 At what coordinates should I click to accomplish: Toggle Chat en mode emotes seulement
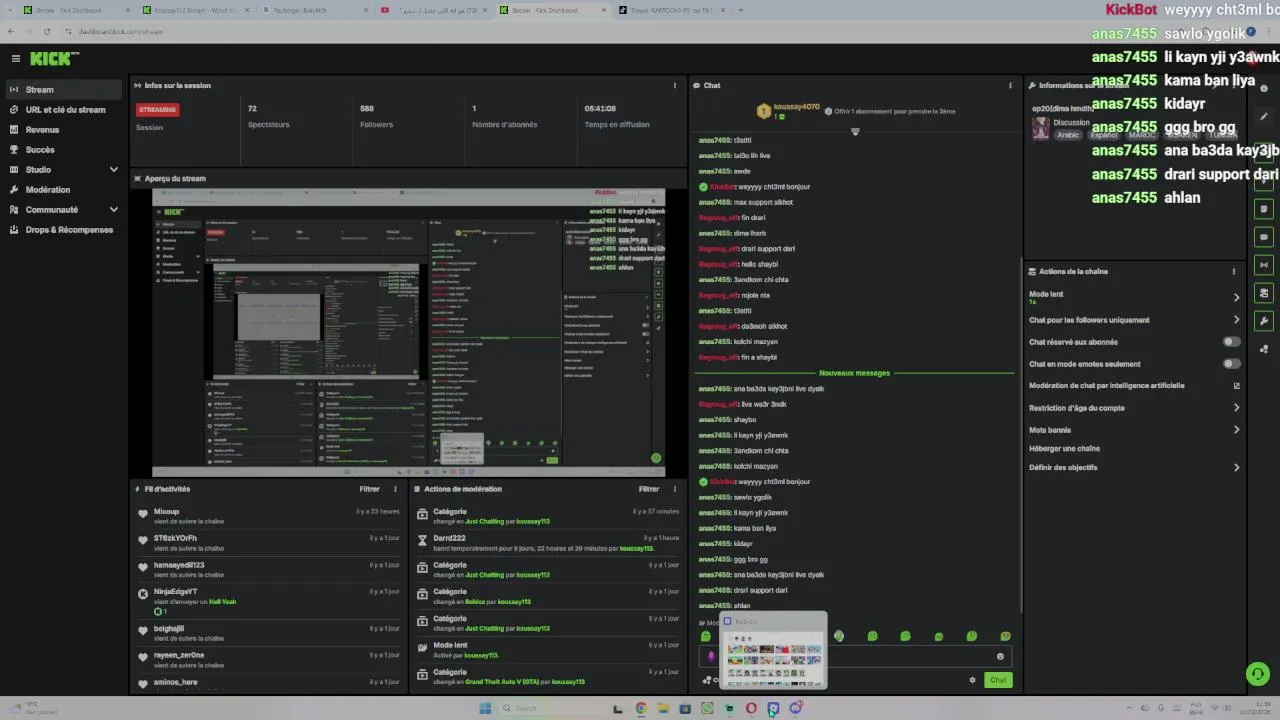tap(1232, 364)
